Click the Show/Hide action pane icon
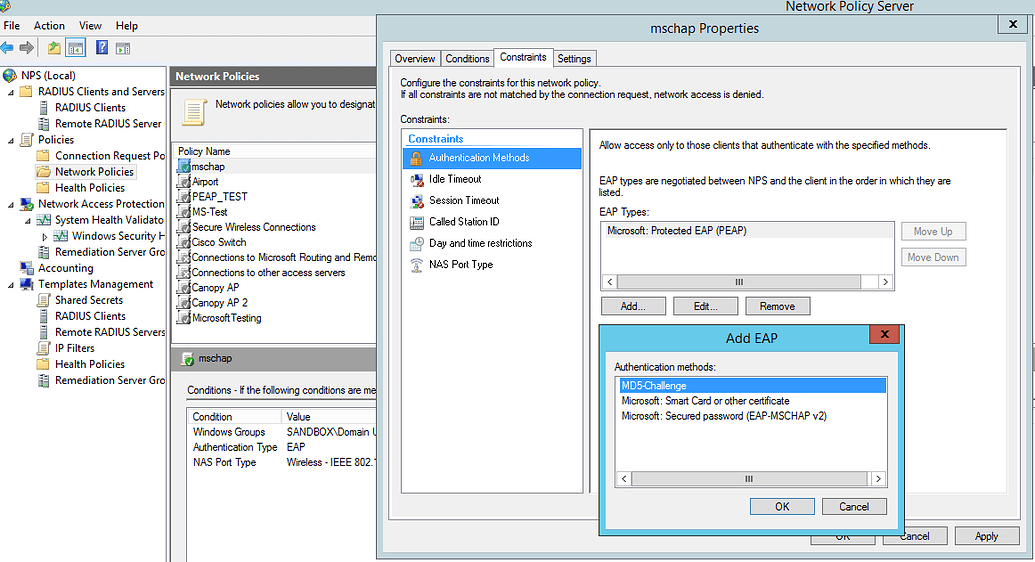 (x=123, y=48)
